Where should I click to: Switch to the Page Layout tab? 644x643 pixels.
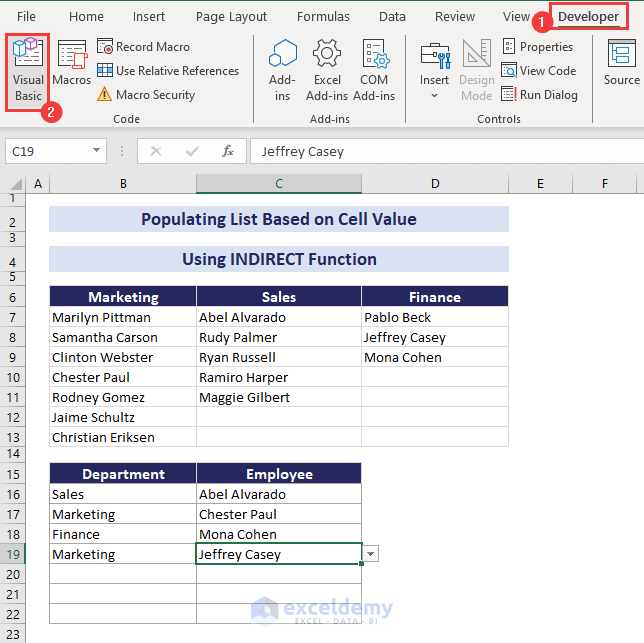click(231, 16)
